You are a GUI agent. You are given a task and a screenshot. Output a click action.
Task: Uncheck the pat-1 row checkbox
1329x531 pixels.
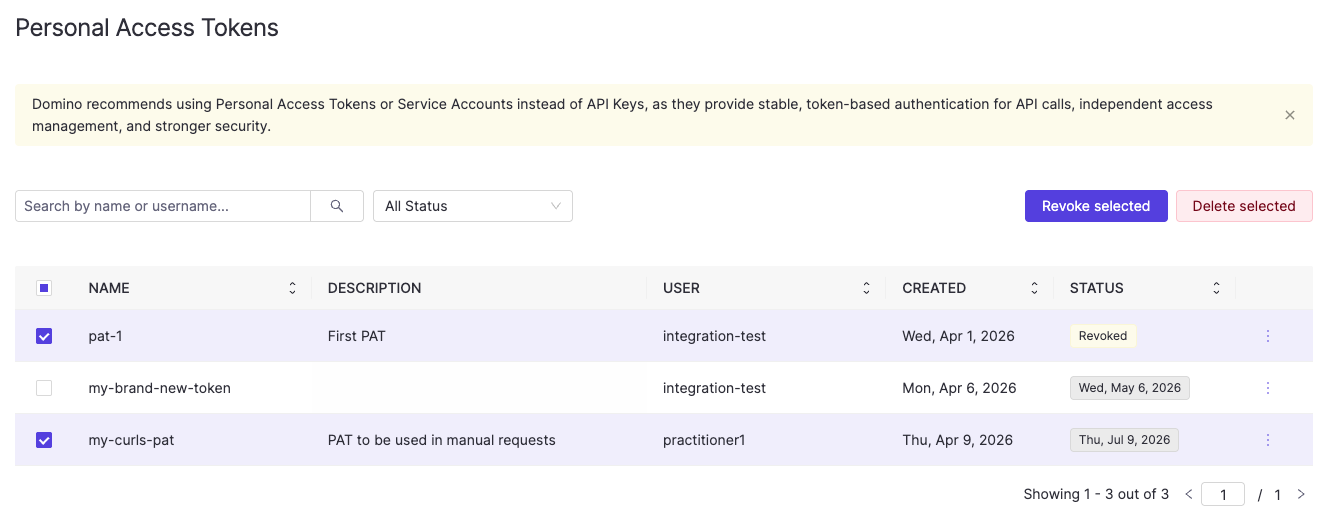pyautogui.click(x=44, y=336)
